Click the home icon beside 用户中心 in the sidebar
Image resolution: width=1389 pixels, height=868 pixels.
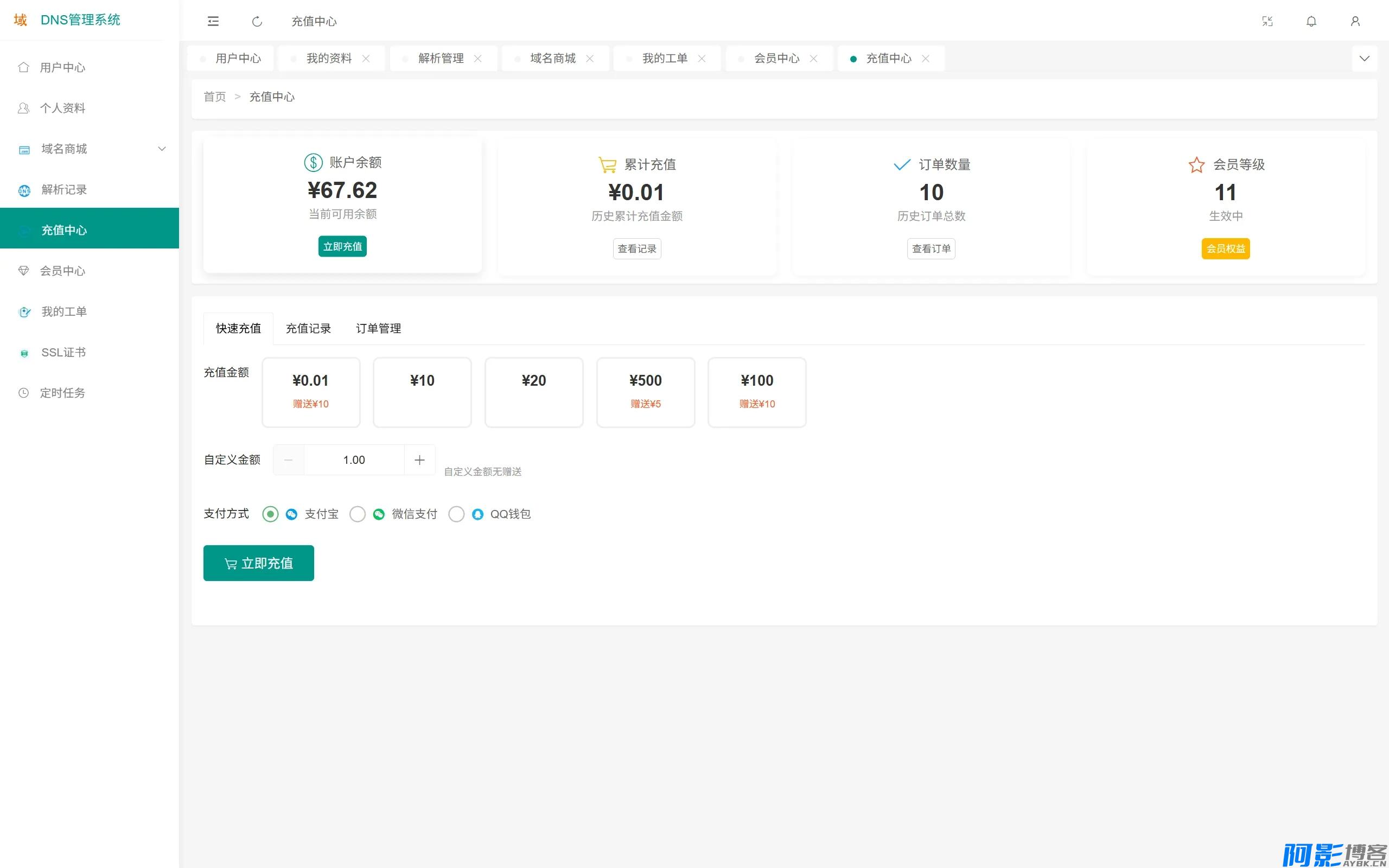click(x=23, y=67)
